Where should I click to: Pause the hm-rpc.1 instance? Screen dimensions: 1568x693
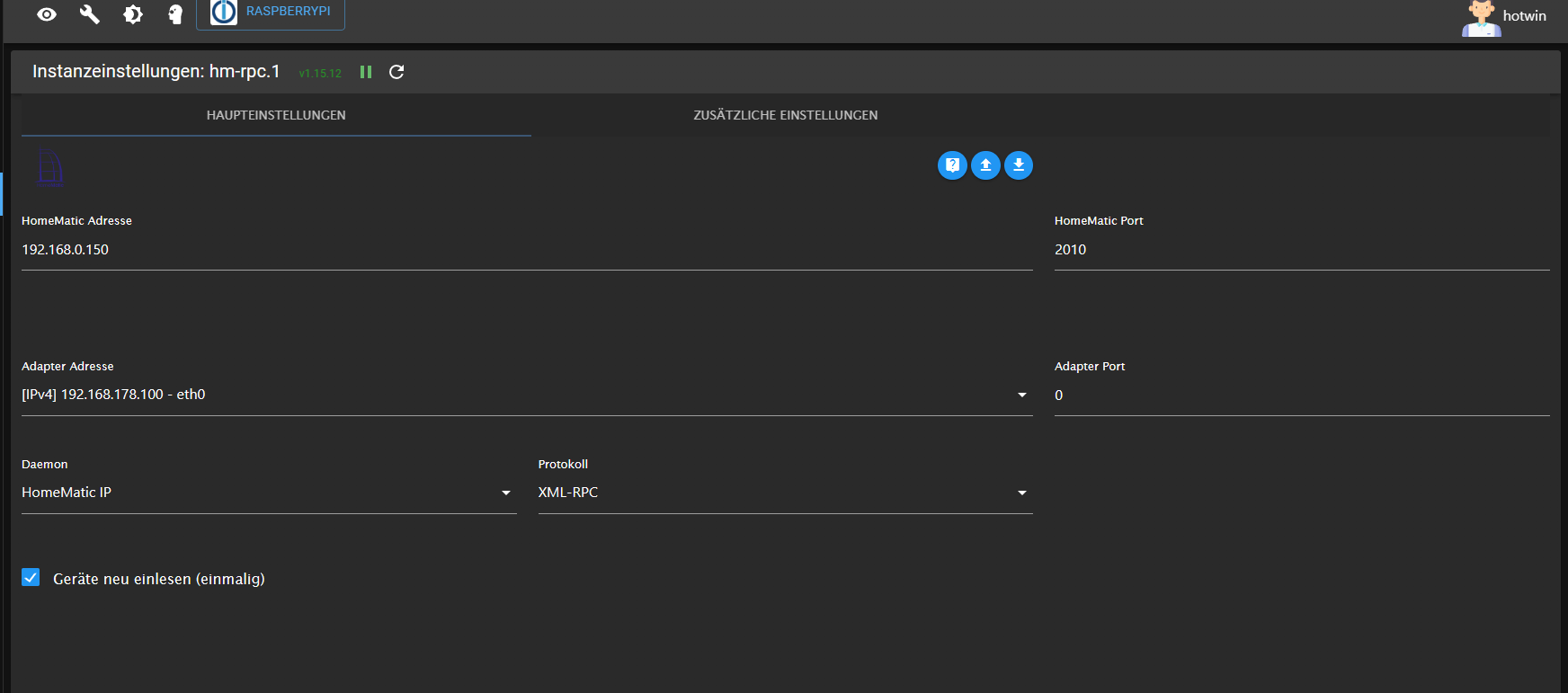coord(366,72)
